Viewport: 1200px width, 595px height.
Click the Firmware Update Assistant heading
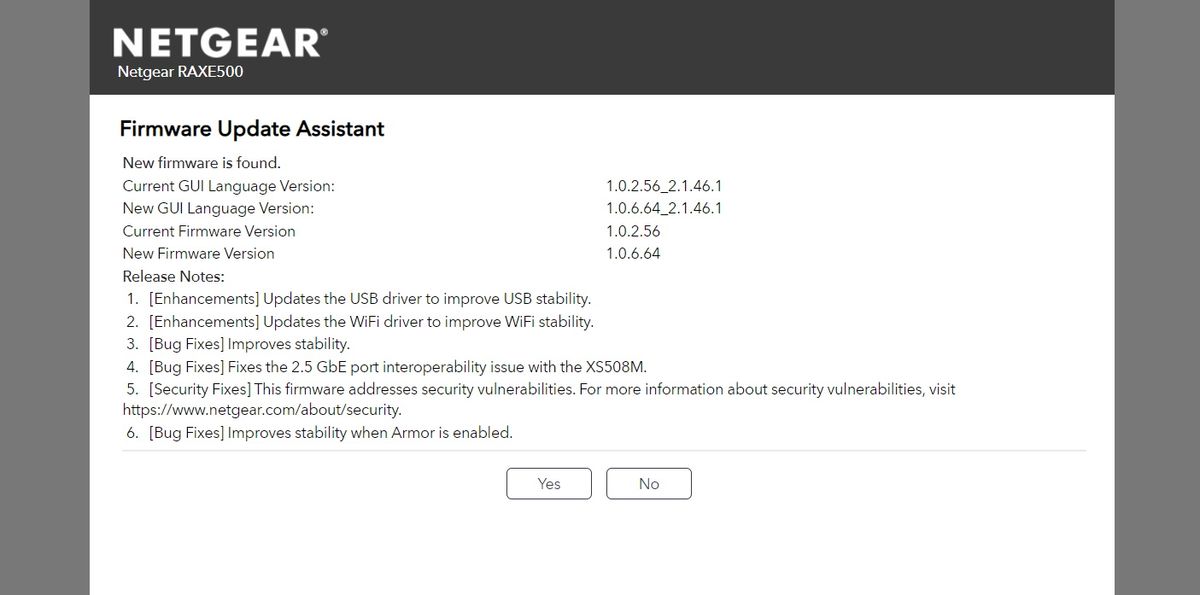[251, 129]
